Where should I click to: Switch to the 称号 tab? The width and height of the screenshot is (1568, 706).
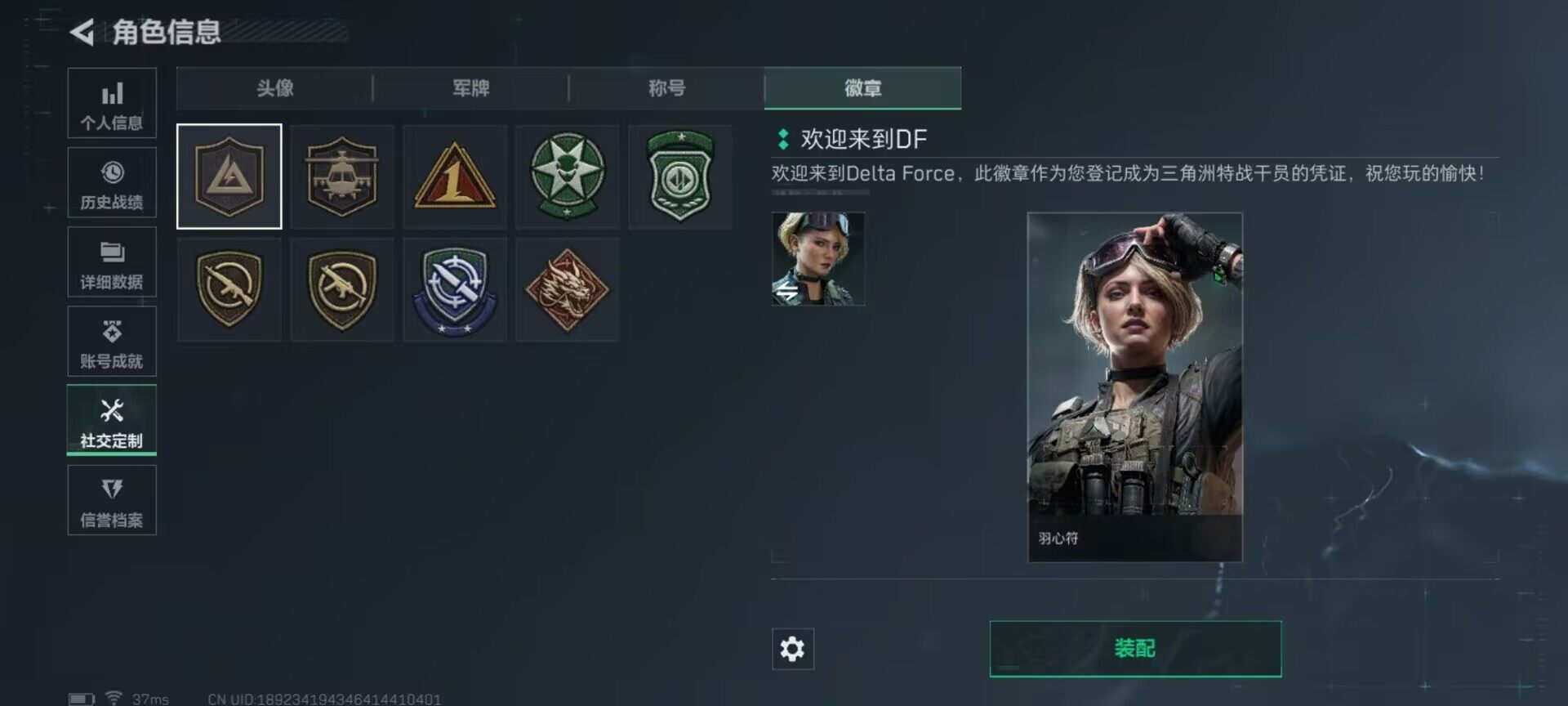(x=666, y=87)
